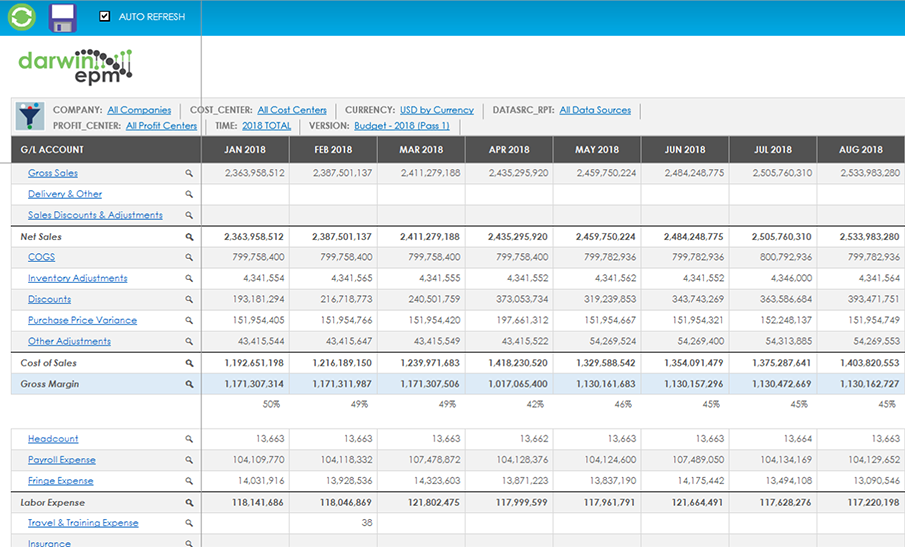Viewport: 905px width, 550px height.
Task: Open the Travel & Training Expense link
Action: pyautogui.click(x=83, y=522)
